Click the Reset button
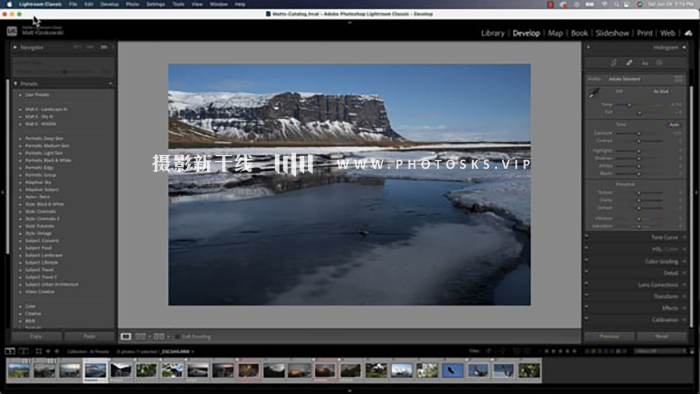The height and width of the screenshot is (394, 700). pyautogui.click(x=662, y=336)
